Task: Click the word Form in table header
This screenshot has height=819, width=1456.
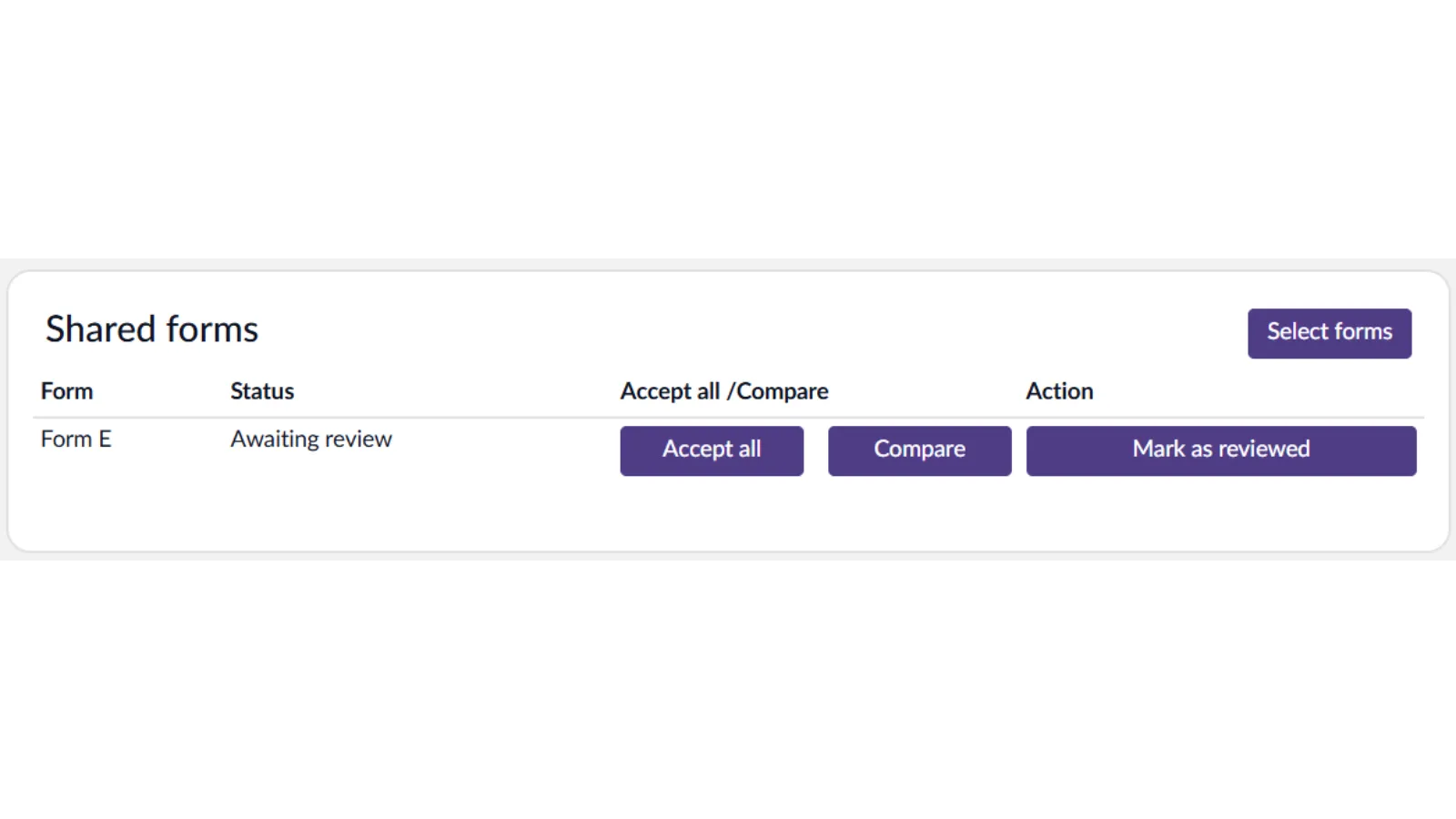Action: [x=66, y=391]
